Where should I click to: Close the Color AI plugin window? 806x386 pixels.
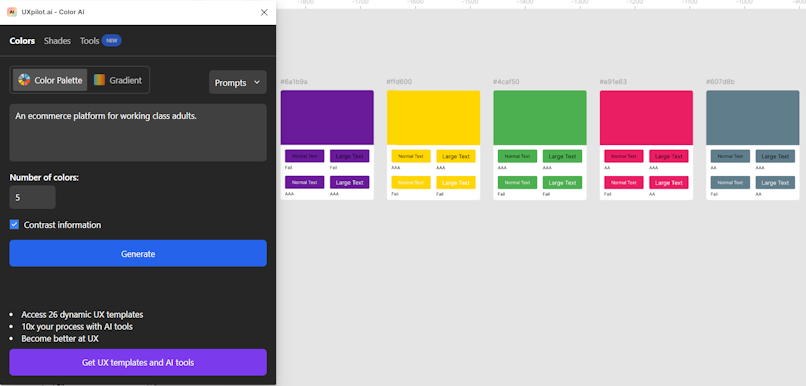pyautogui.click(x=264, y=12)
